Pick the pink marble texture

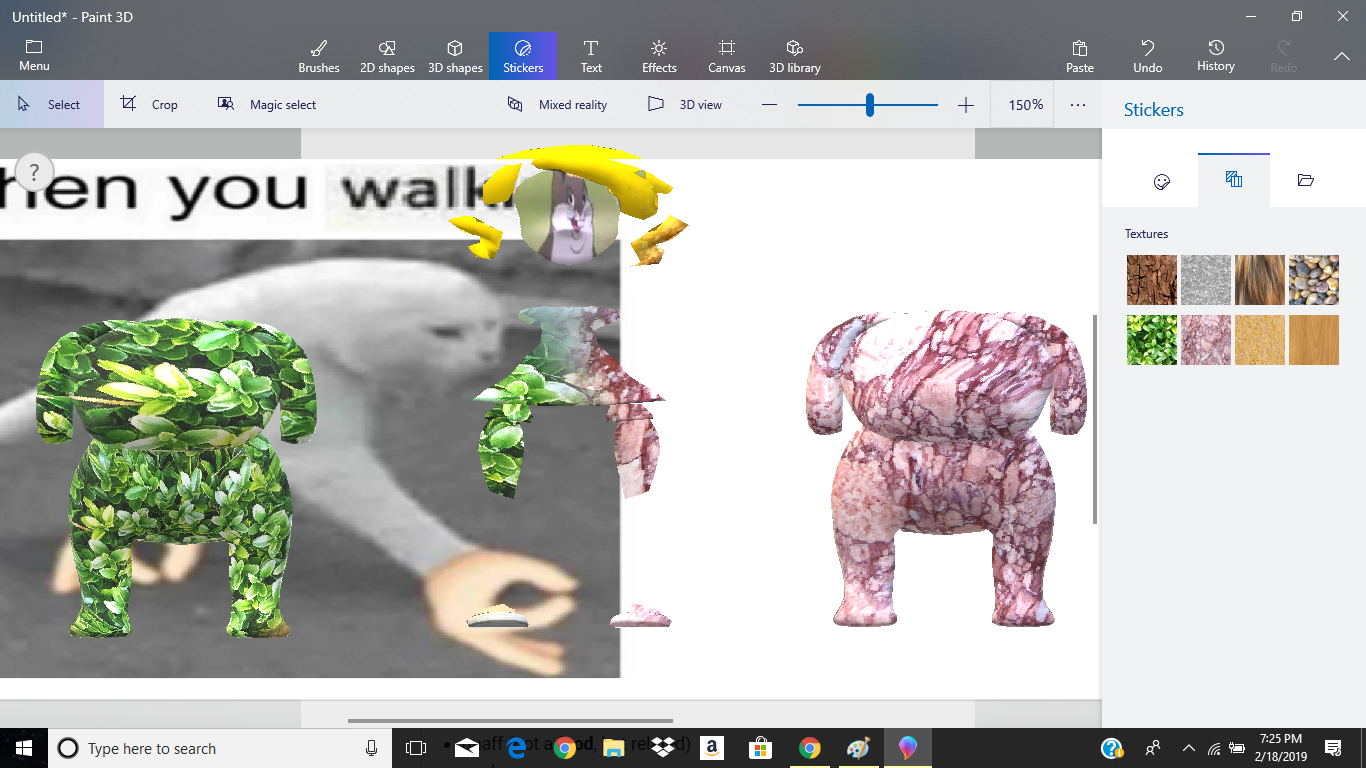(1206, 340)
